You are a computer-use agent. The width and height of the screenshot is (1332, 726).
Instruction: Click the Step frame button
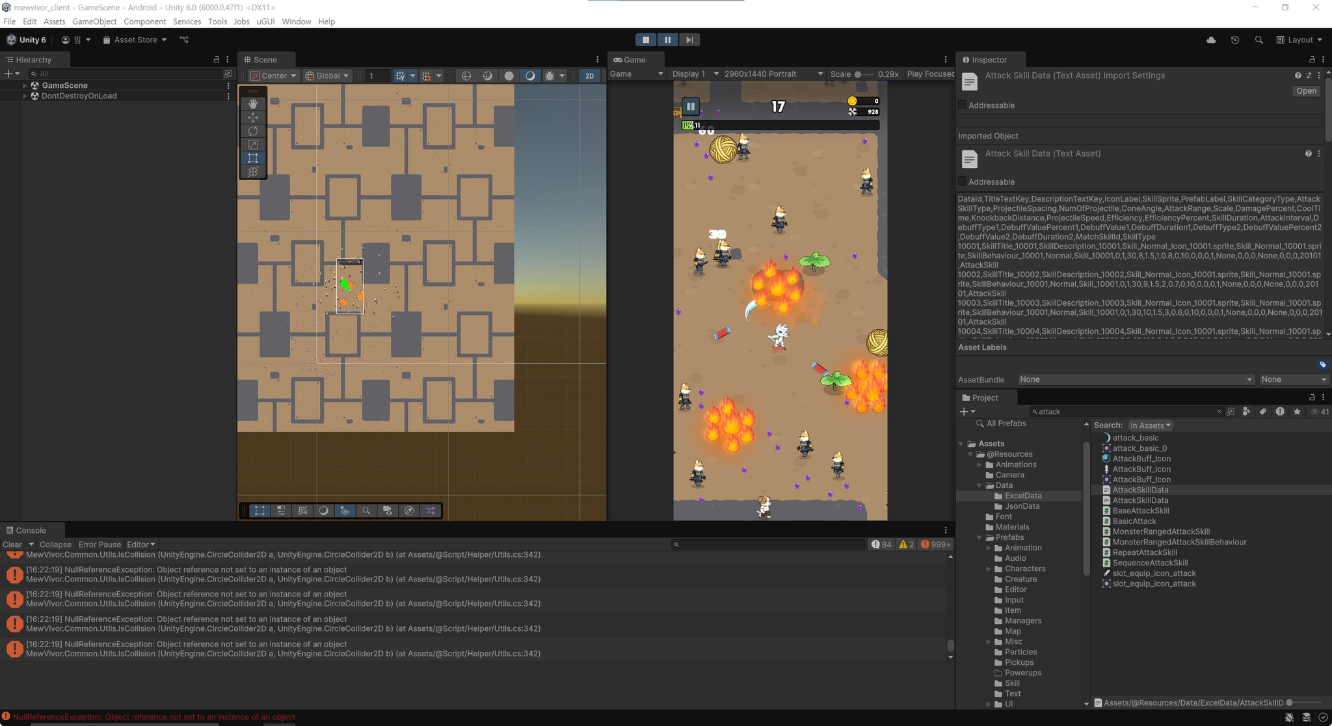coord(689,40)
